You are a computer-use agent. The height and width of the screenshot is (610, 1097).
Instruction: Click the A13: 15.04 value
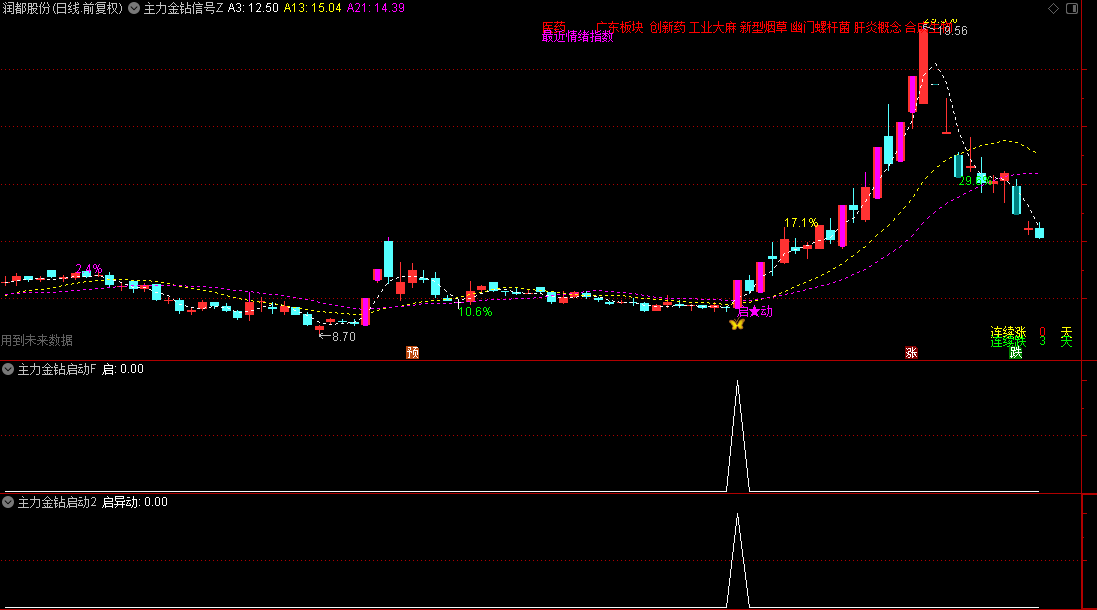point(313,8)
